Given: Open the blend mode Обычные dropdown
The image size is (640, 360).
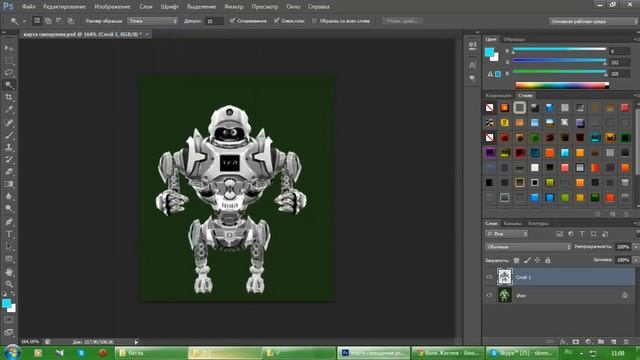Looking at the screenshot, I should point(528,247).
